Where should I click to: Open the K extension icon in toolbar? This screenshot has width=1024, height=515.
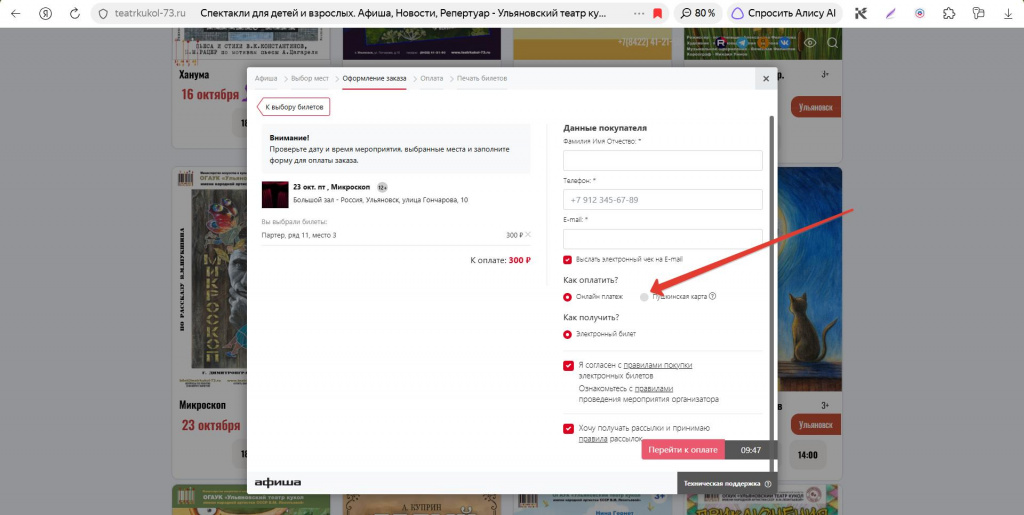861,13
